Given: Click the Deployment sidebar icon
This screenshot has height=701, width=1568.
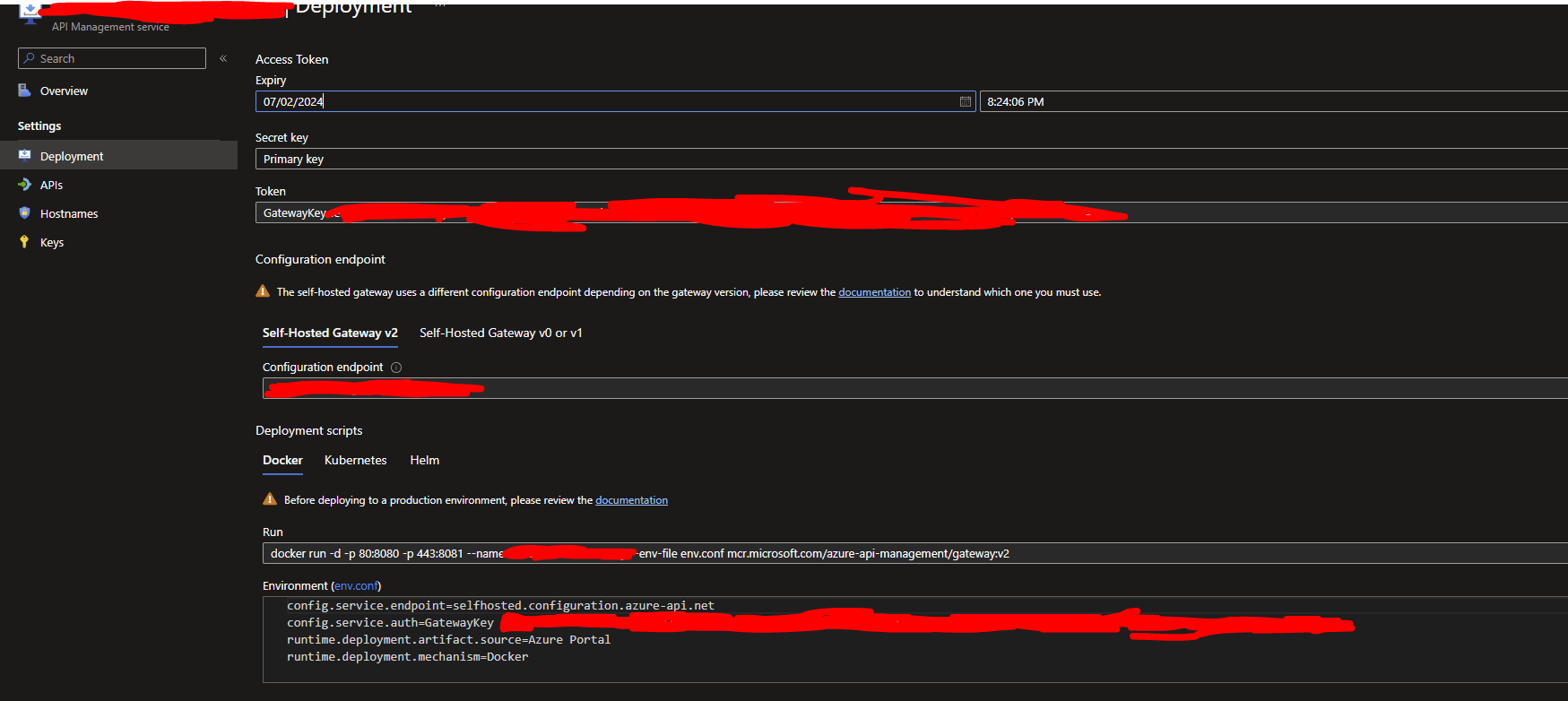Looking at the screenshot, I should tap(24, 155).
